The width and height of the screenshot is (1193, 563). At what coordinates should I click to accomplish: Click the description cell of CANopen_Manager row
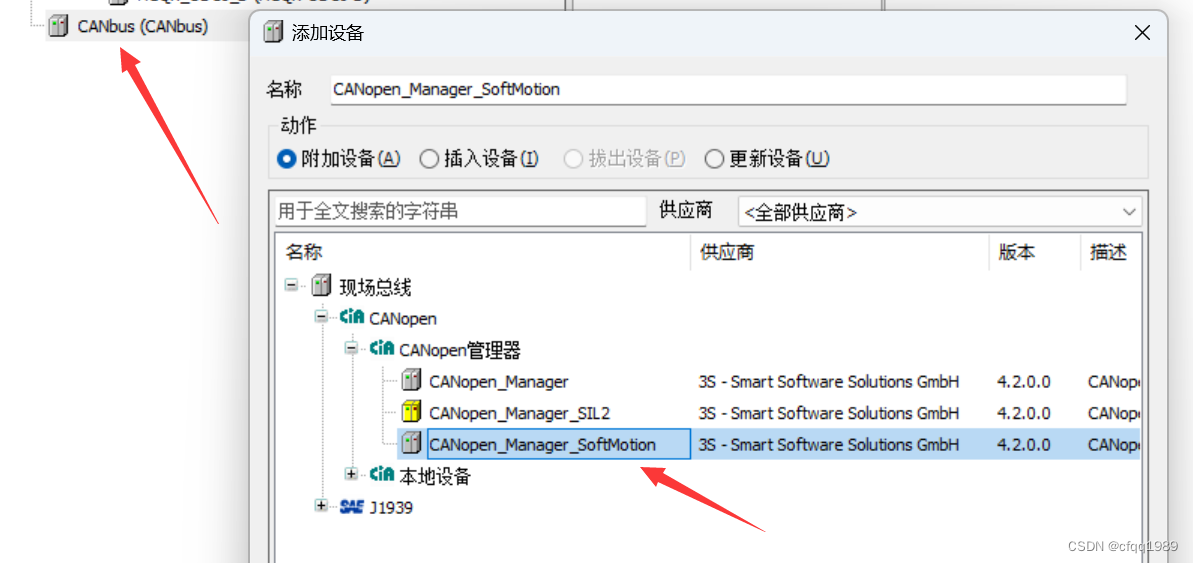[x=1114, y=381]
